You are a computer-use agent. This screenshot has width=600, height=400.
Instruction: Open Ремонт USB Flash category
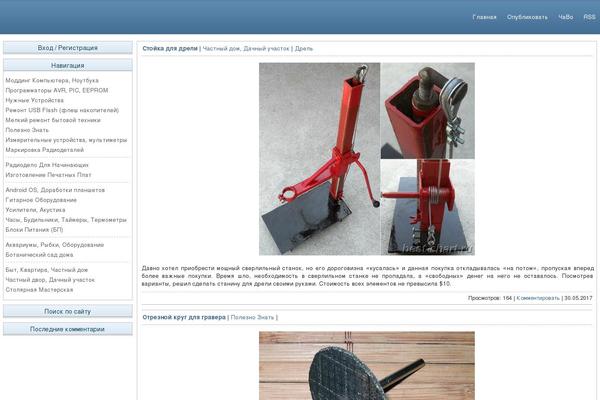click(62, 110)
